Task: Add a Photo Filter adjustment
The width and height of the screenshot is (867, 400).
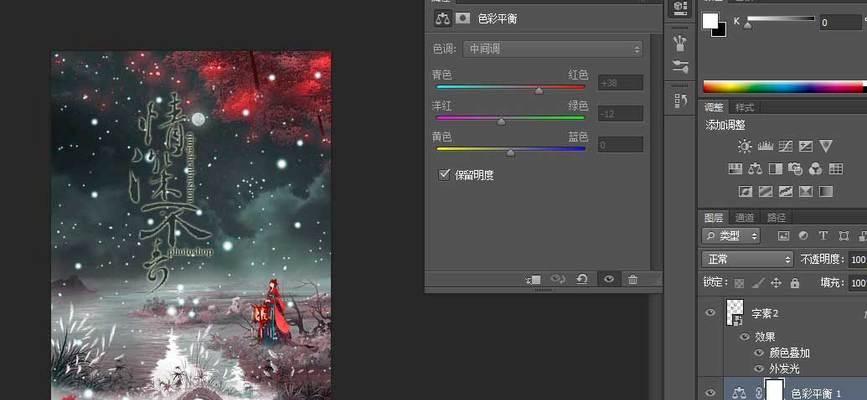Action: [795, 169]
